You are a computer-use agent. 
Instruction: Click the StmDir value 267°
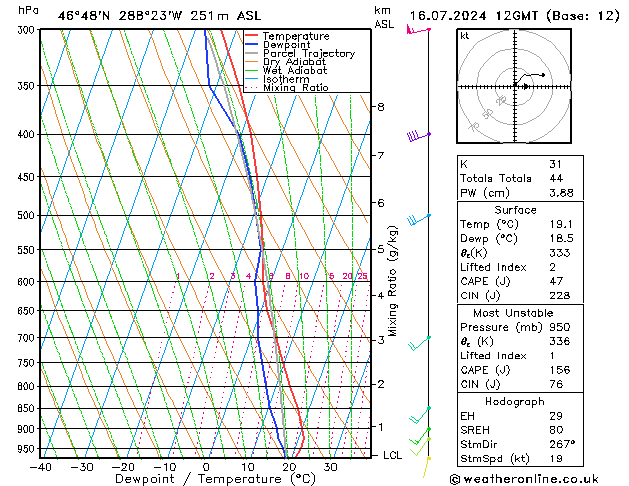562,444
